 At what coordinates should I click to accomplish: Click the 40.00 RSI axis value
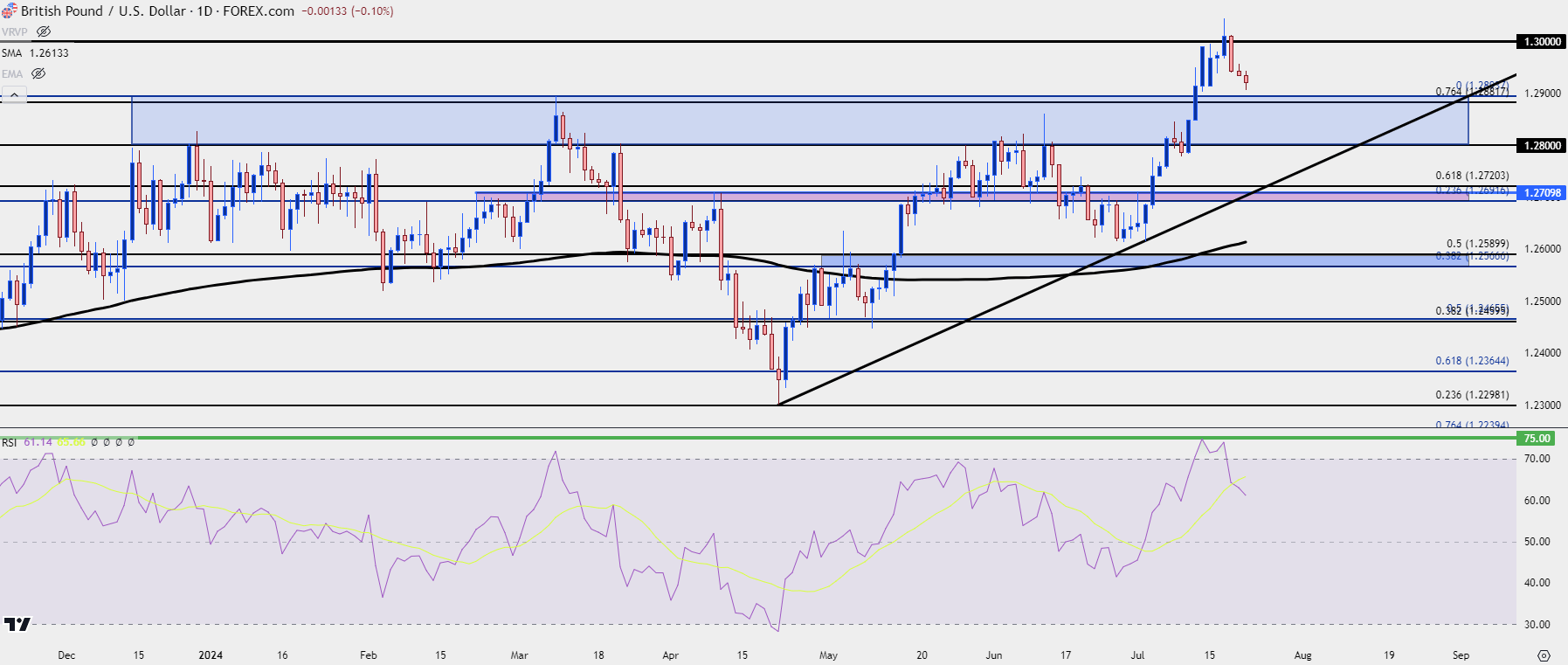(x=1537, y=582)
